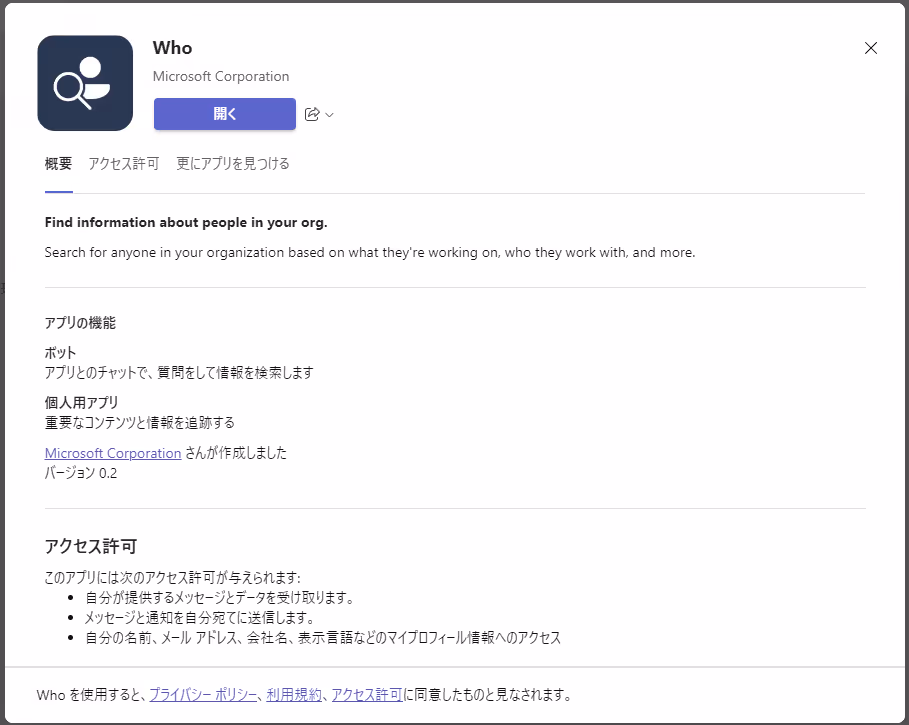909x725 pixels.
Task: Click the 'アプリとのチャットで' bot description
Action: click(x=179, y=372)
